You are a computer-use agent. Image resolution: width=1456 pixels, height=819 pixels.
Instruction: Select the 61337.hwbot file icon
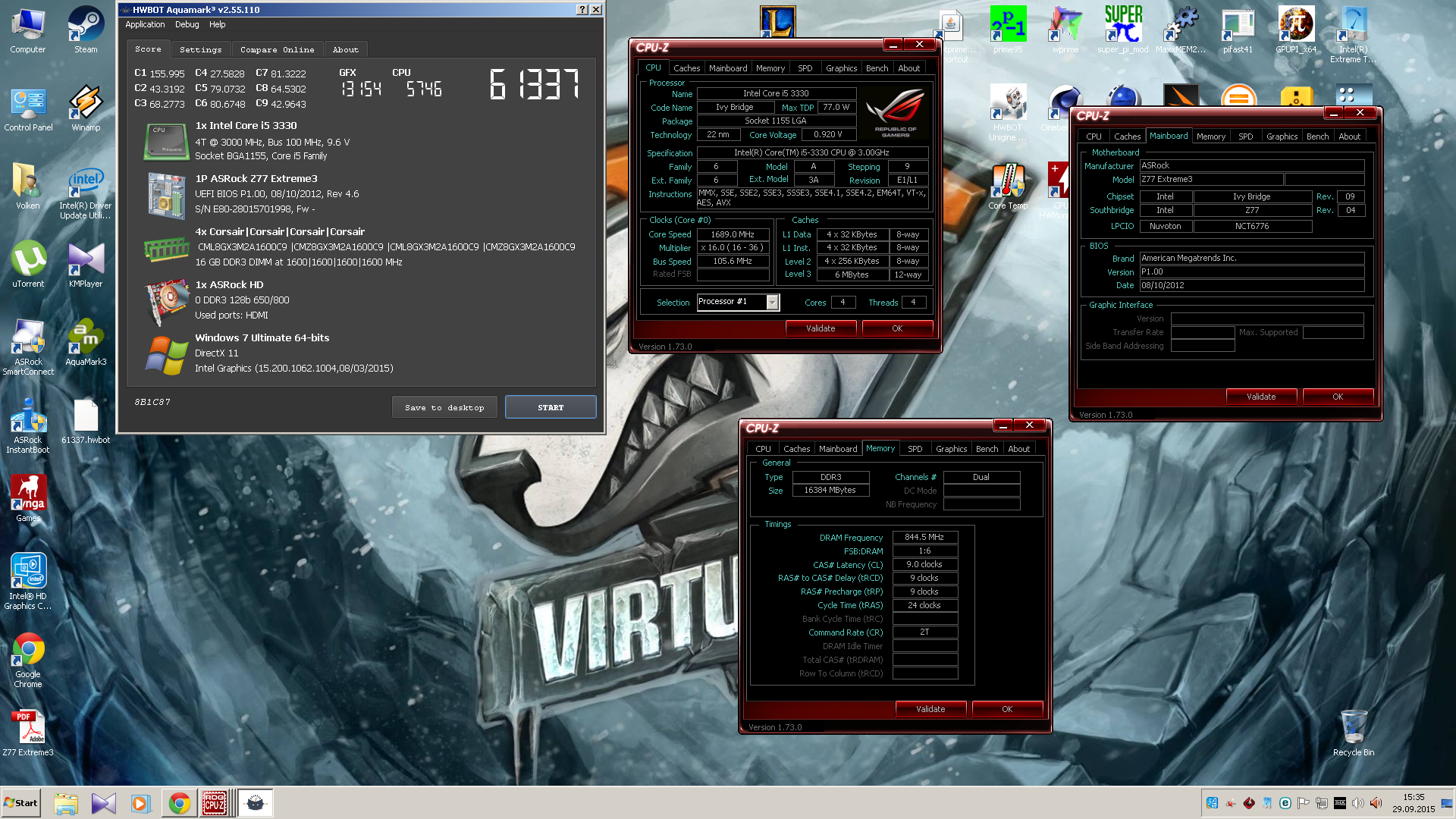pyautogui.click(x=86, y=422)
